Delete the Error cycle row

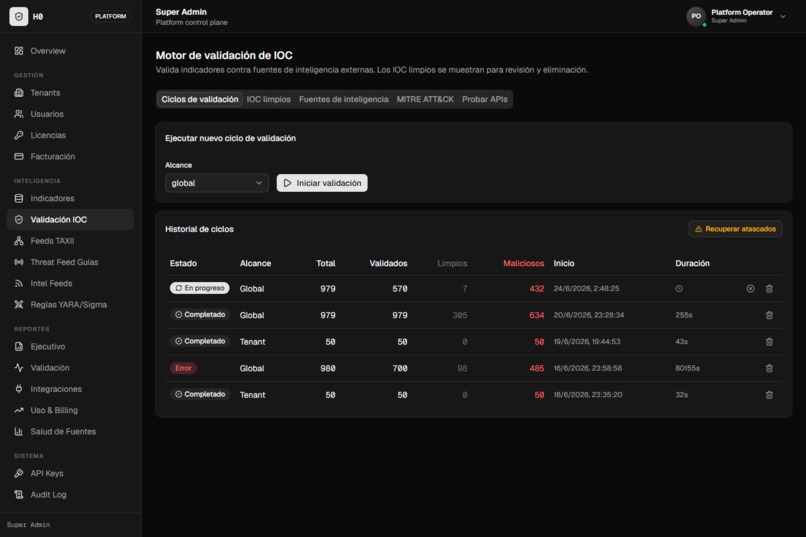(x=769, y=368)
